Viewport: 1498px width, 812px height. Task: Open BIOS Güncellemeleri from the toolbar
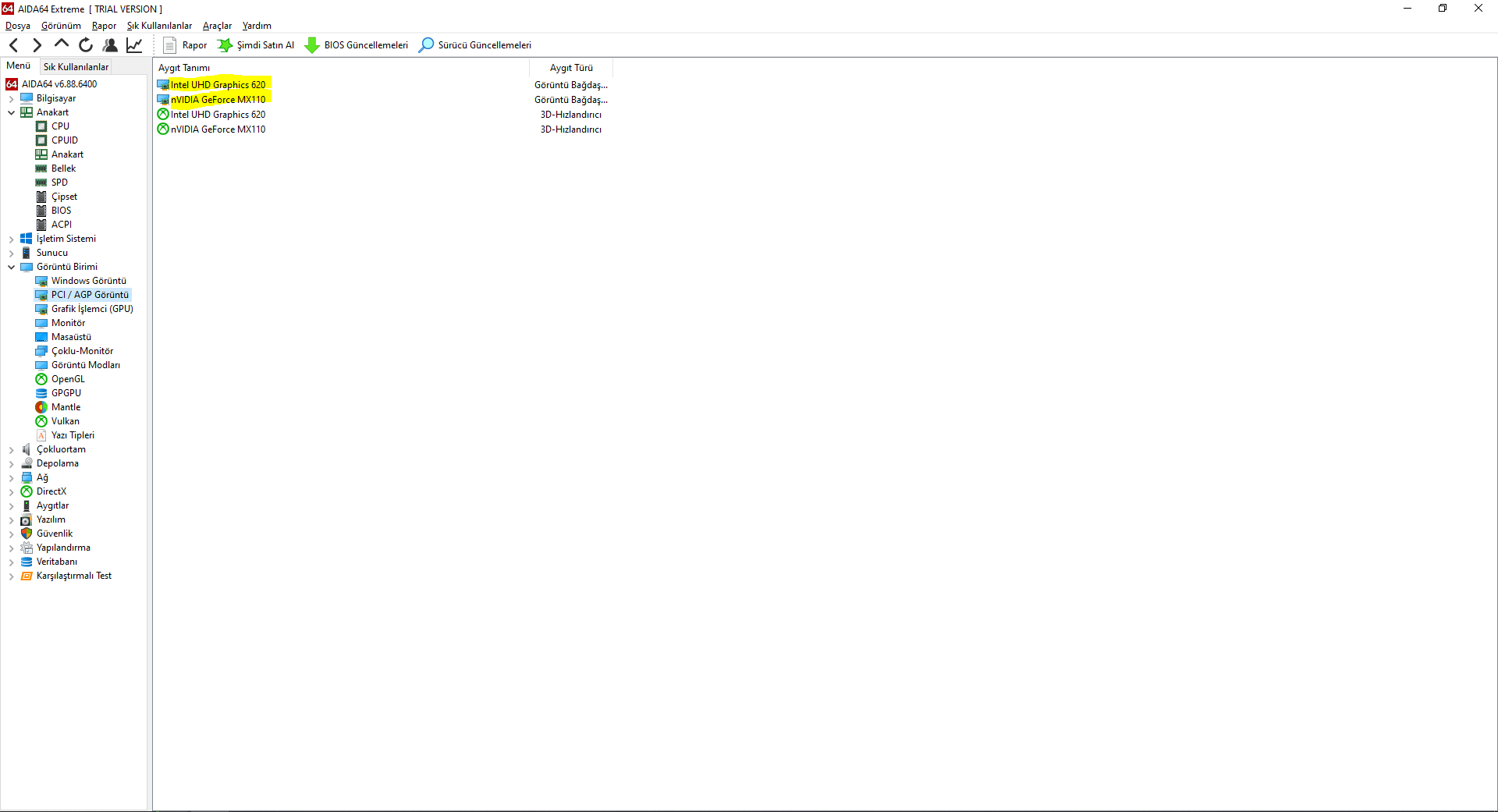click(356, 45)
